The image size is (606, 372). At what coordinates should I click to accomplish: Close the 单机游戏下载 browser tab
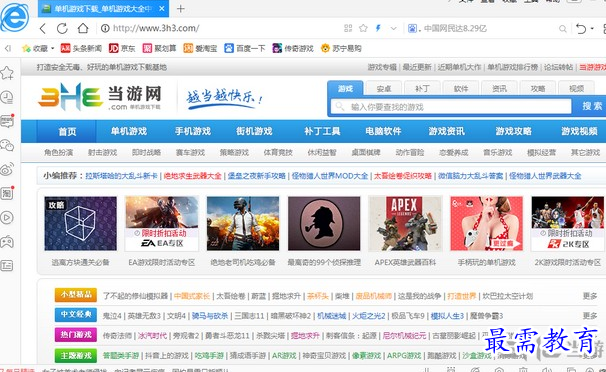pos(162,8)
